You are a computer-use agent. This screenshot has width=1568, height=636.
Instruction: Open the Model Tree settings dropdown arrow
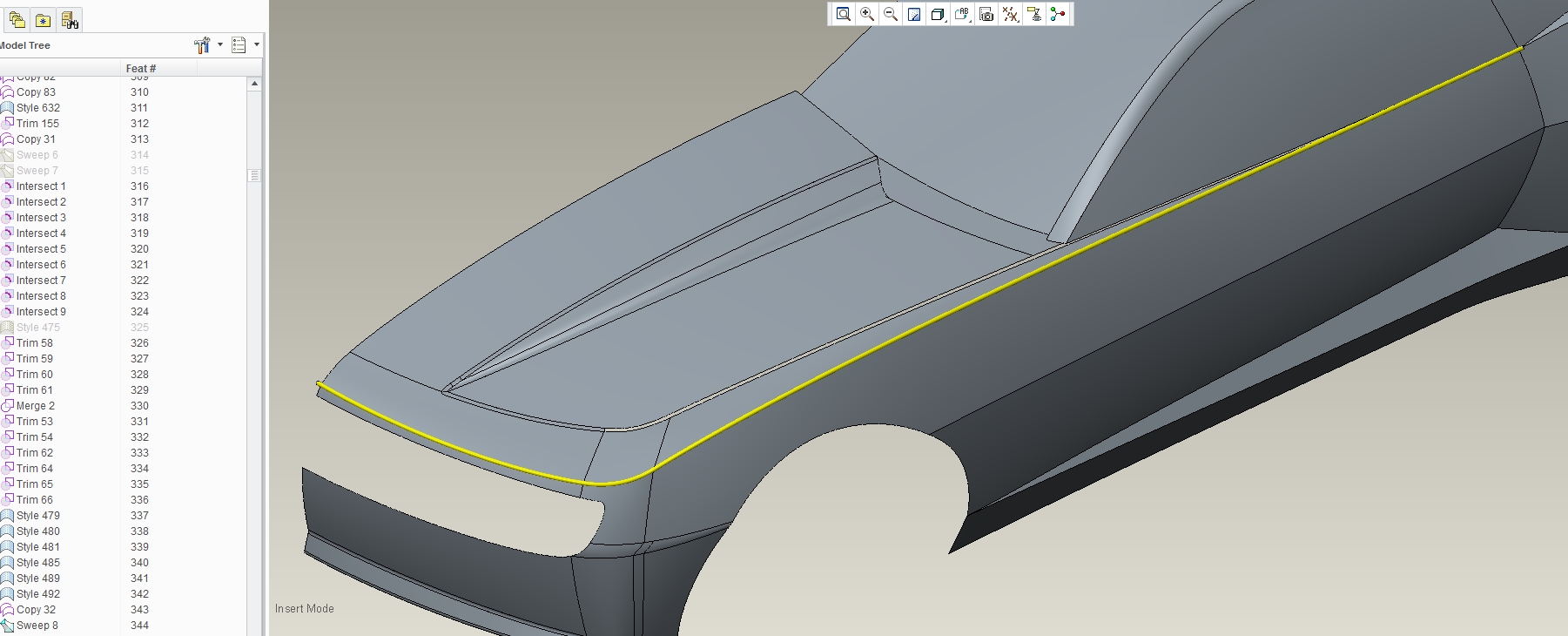(220, 44)
